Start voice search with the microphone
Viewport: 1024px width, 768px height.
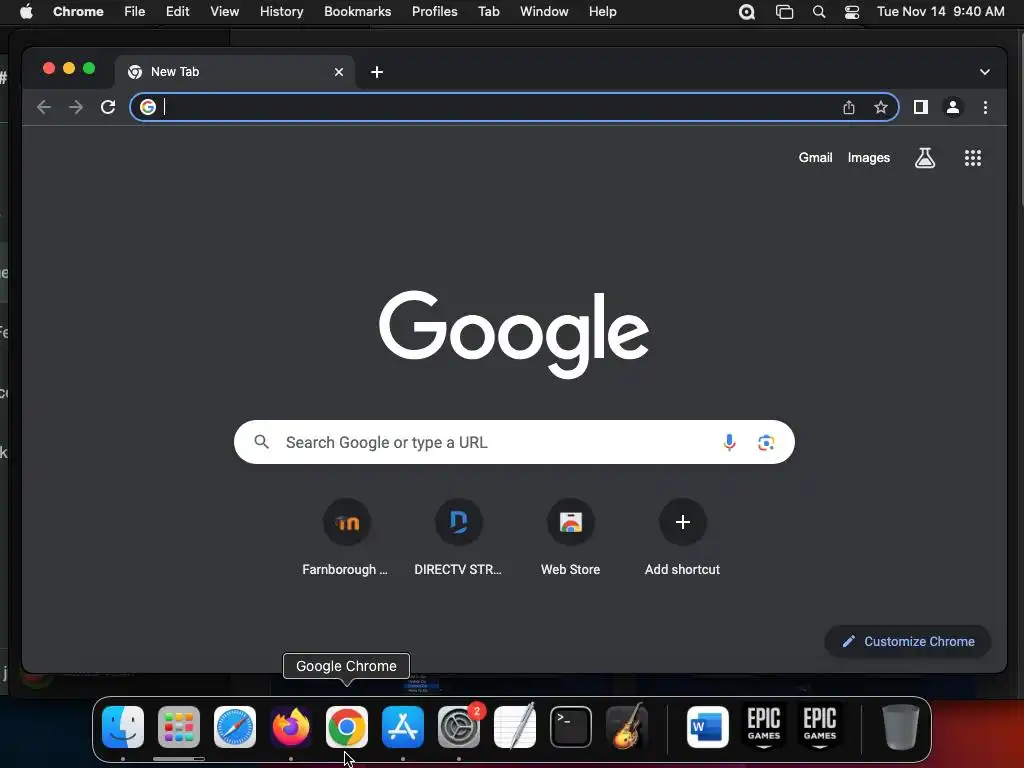729,443
